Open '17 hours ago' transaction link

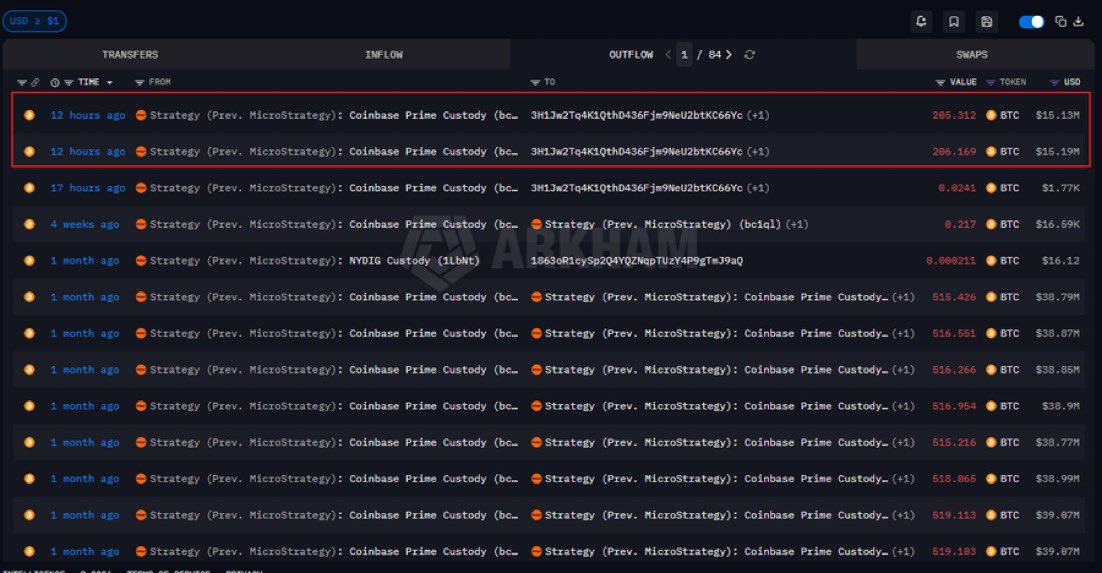88,188
